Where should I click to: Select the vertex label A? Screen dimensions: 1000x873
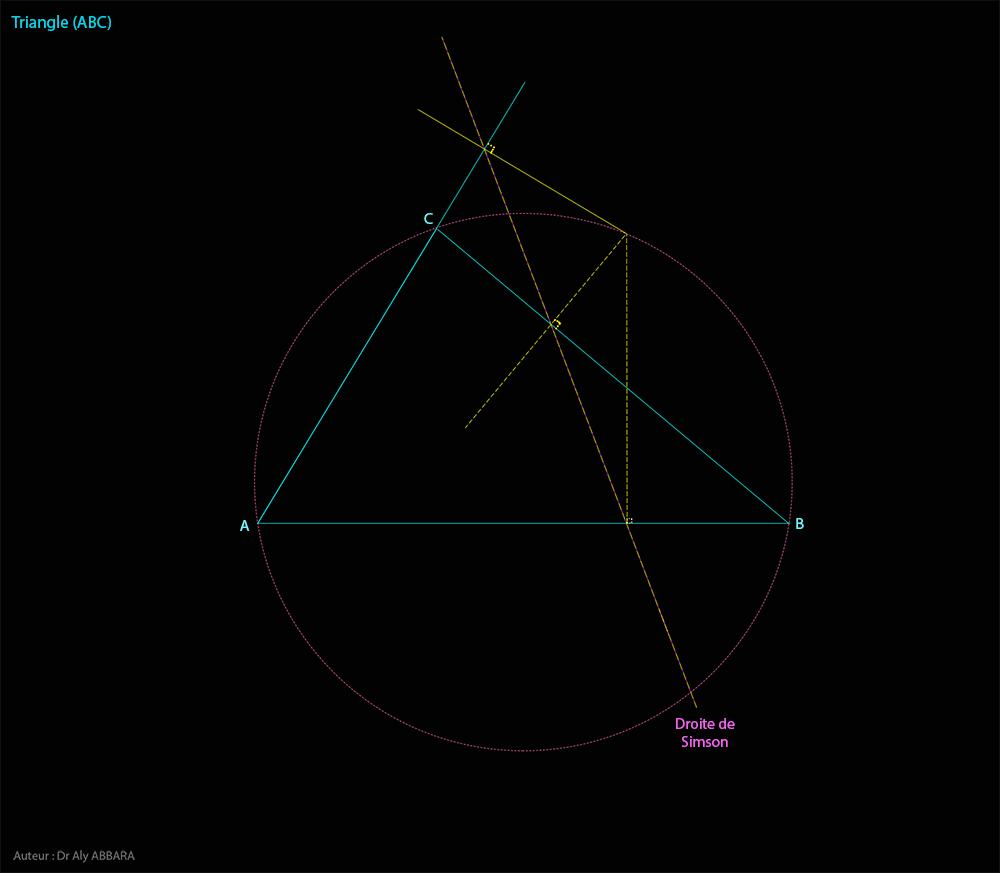[244, 526]
